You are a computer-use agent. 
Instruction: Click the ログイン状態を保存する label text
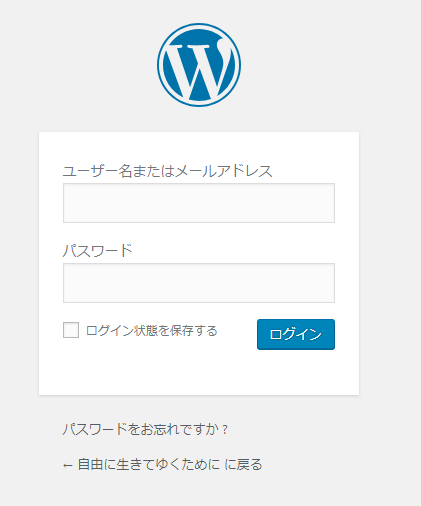152,331
